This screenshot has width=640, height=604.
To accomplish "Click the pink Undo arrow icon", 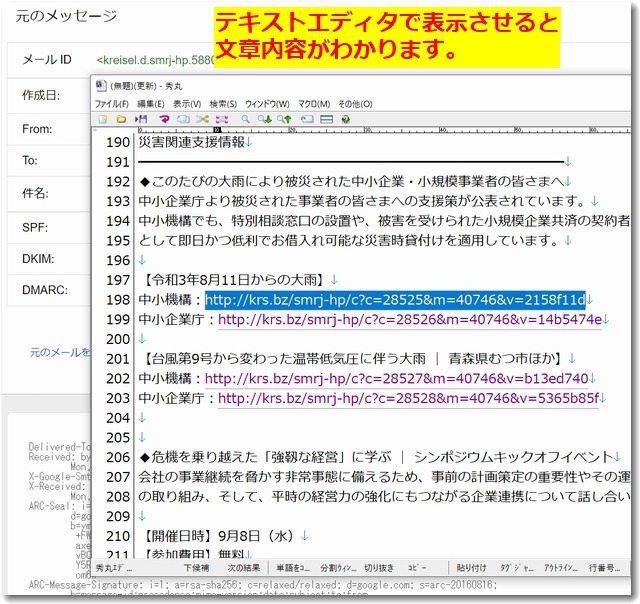I will pyautogui.click(x=164, y=119).
